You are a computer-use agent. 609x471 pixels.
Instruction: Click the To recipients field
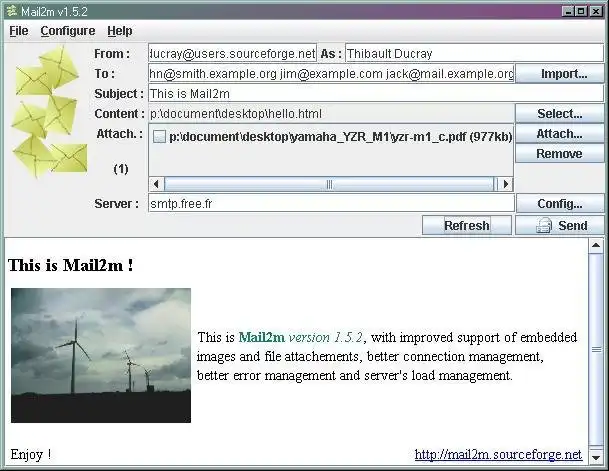coord(331,74)
